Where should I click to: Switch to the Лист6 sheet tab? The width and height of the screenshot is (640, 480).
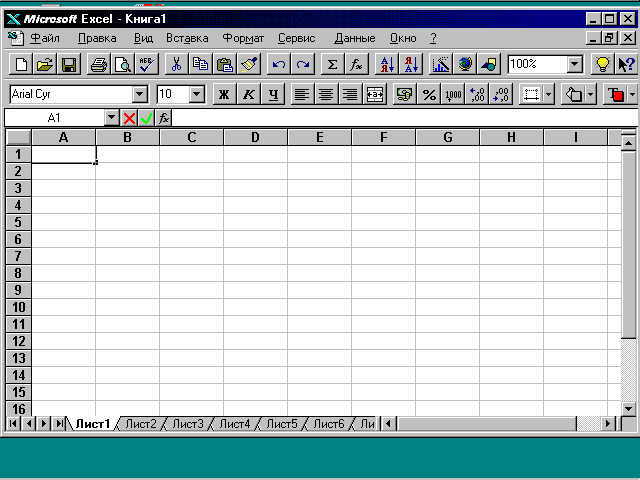pos(329,424)
